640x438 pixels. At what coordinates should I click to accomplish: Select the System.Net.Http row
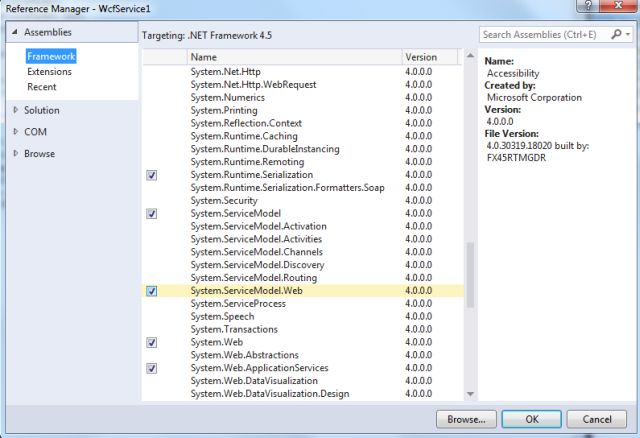click(x=303, y=72)
